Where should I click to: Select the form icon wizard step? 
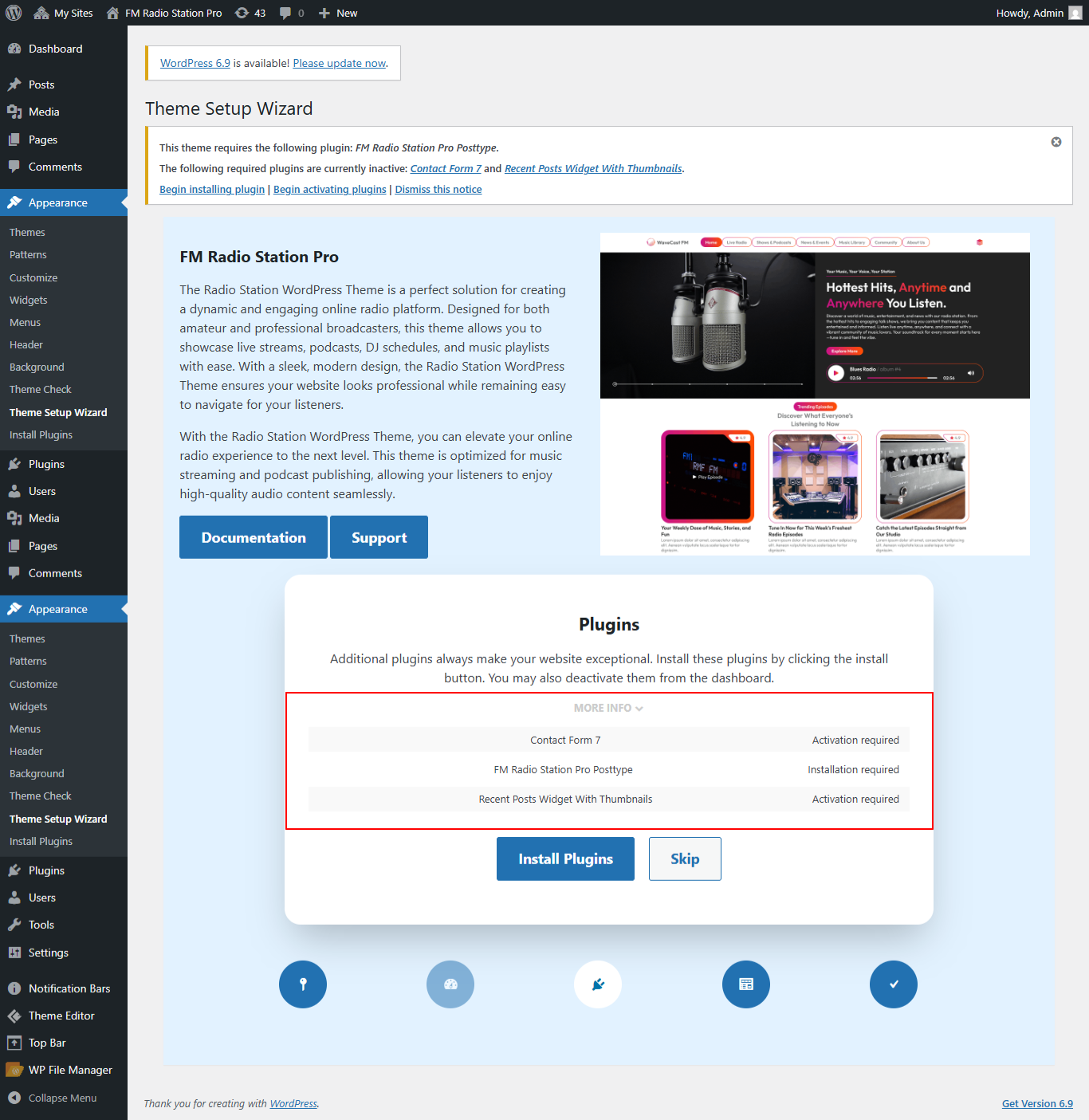click(745, 984)
